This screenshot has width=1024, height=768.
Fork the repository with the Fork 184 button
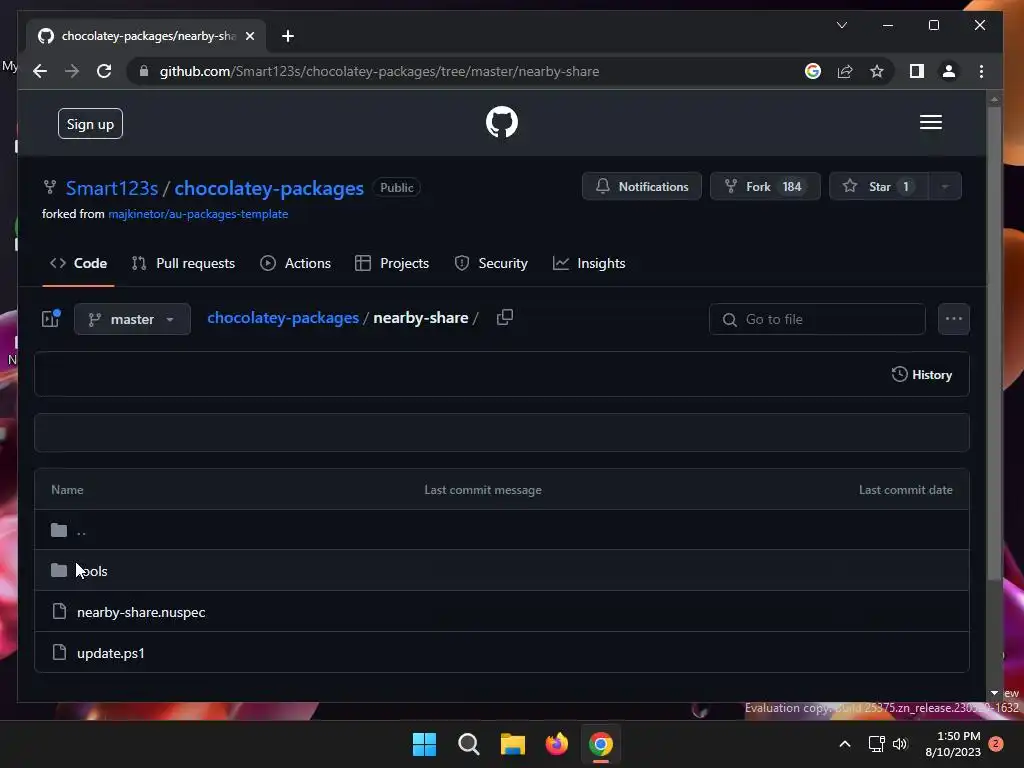point(765,186)
